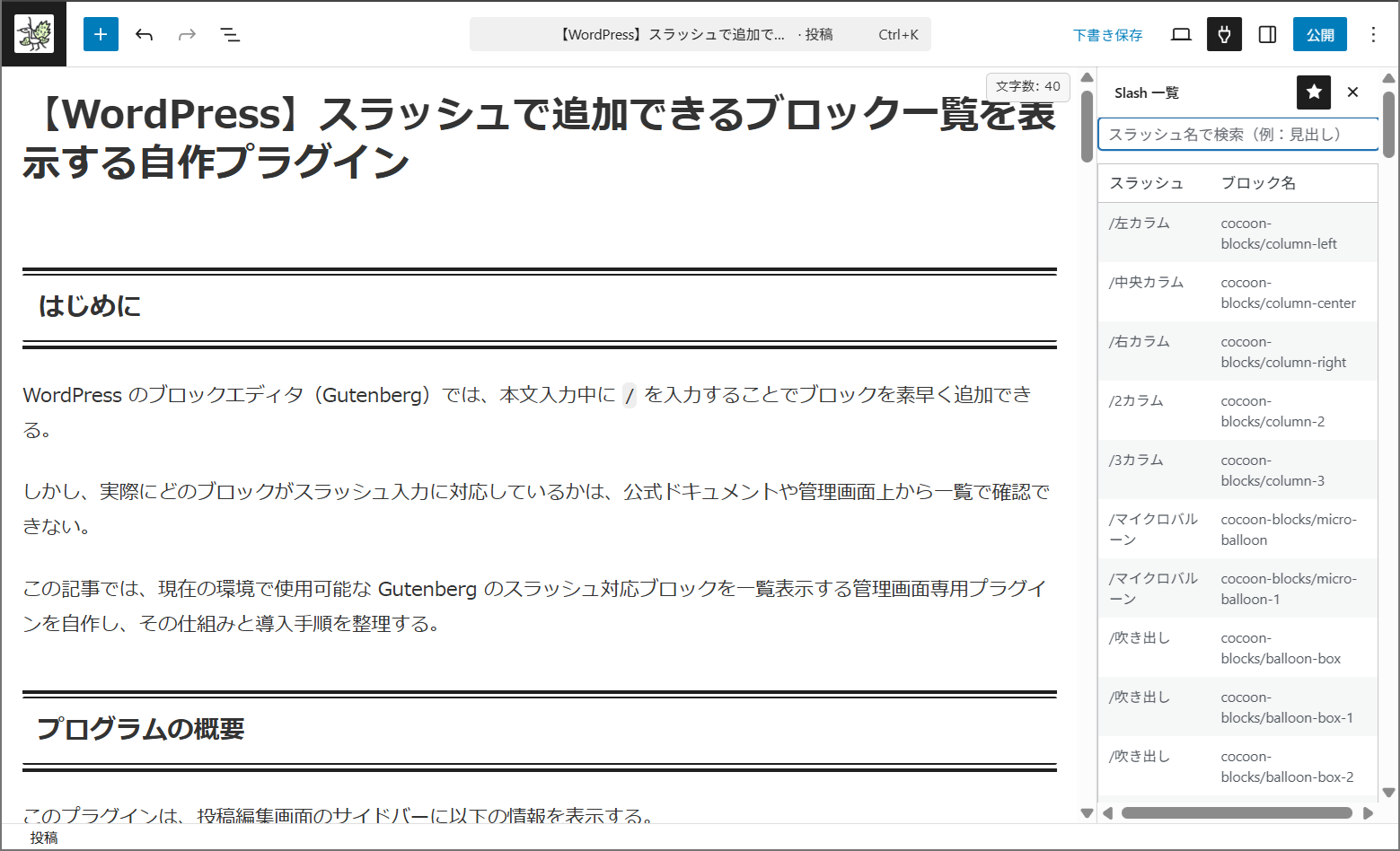Viewport: 1400px width, 851px height.
Task: Open the preview device icon
Action: [1181, 34]
